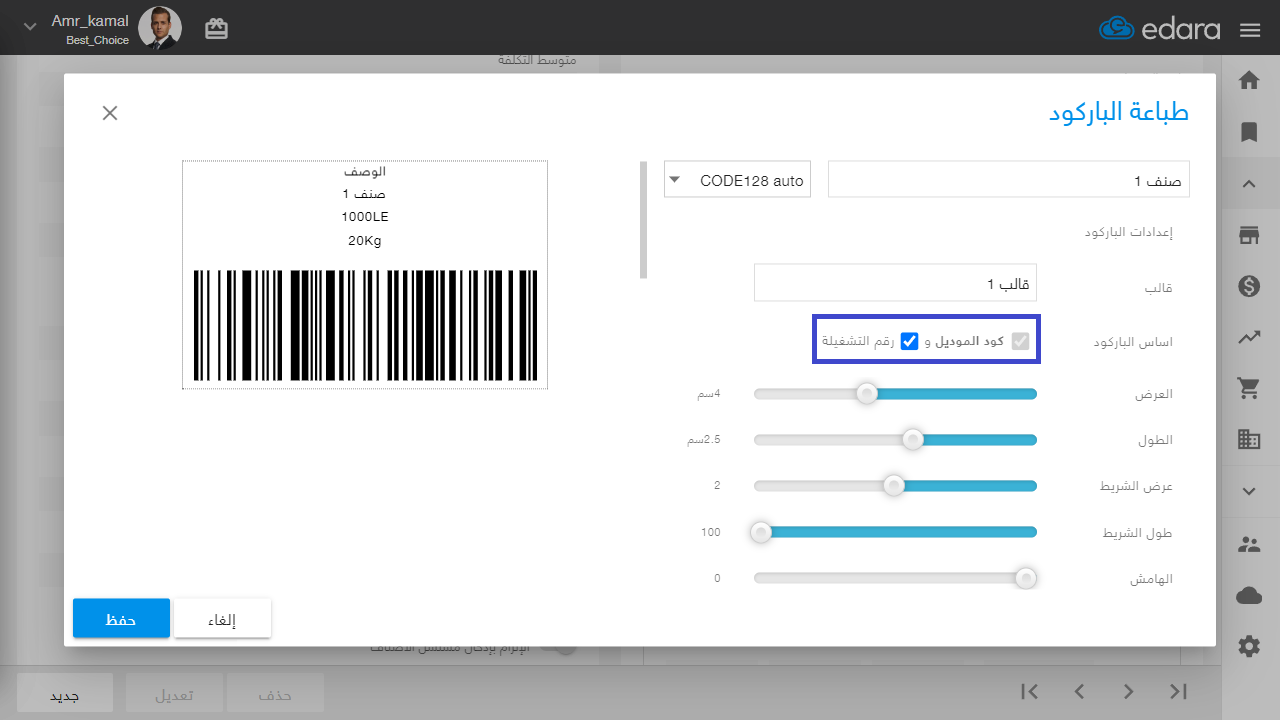Open the people icon in sidebar

pyautogui.click(x=1249, y=545)
